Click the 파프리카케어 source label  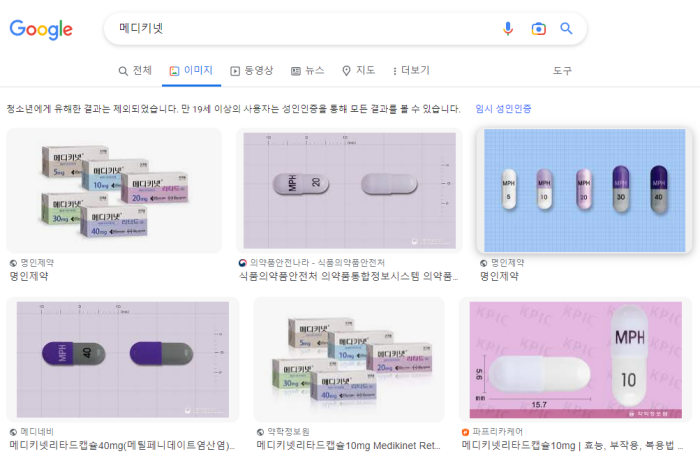pos(497,432)
